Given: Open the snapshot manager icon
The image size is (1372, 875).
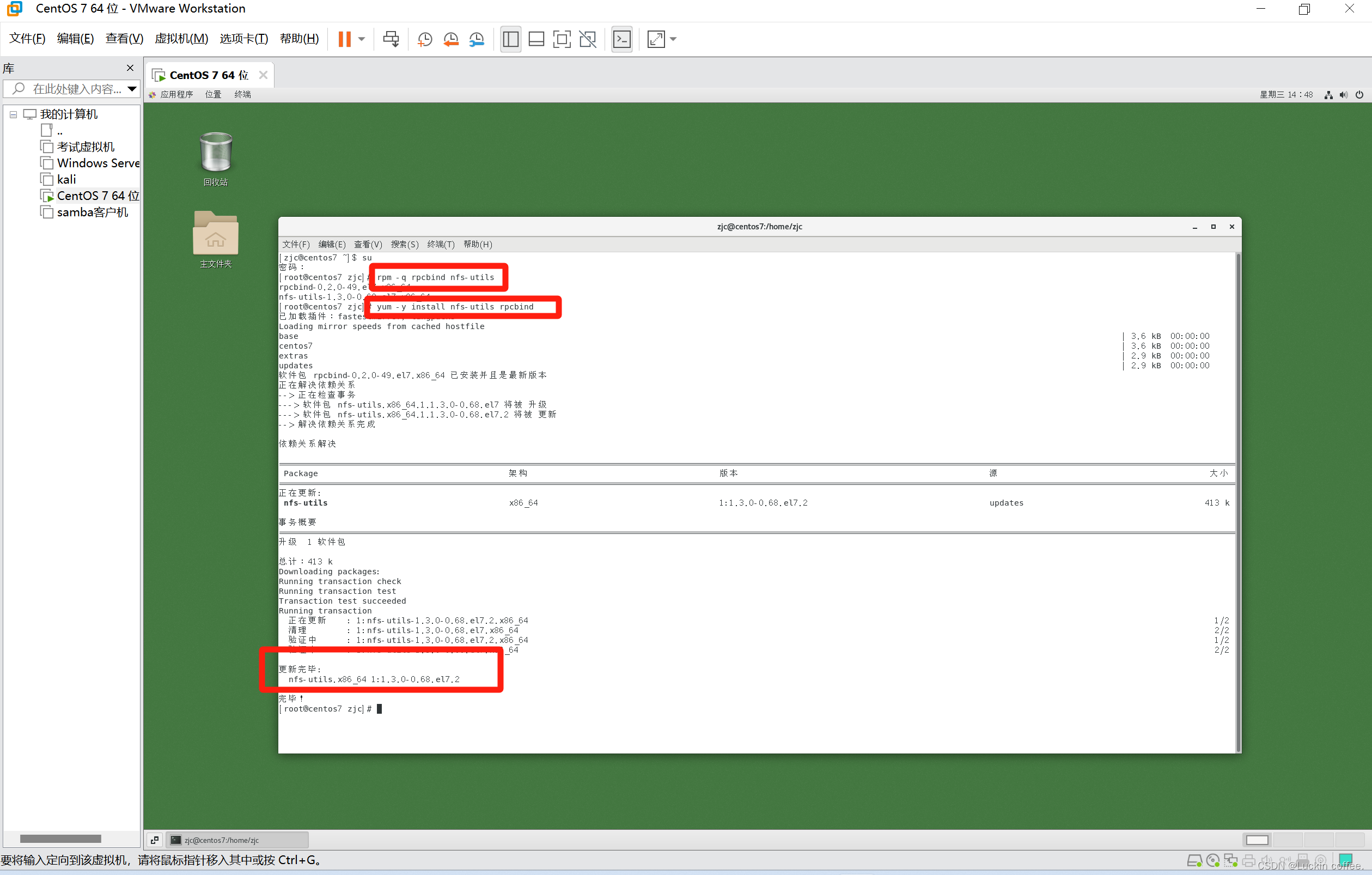Looking at the screenshot, I should pos(477,39).
